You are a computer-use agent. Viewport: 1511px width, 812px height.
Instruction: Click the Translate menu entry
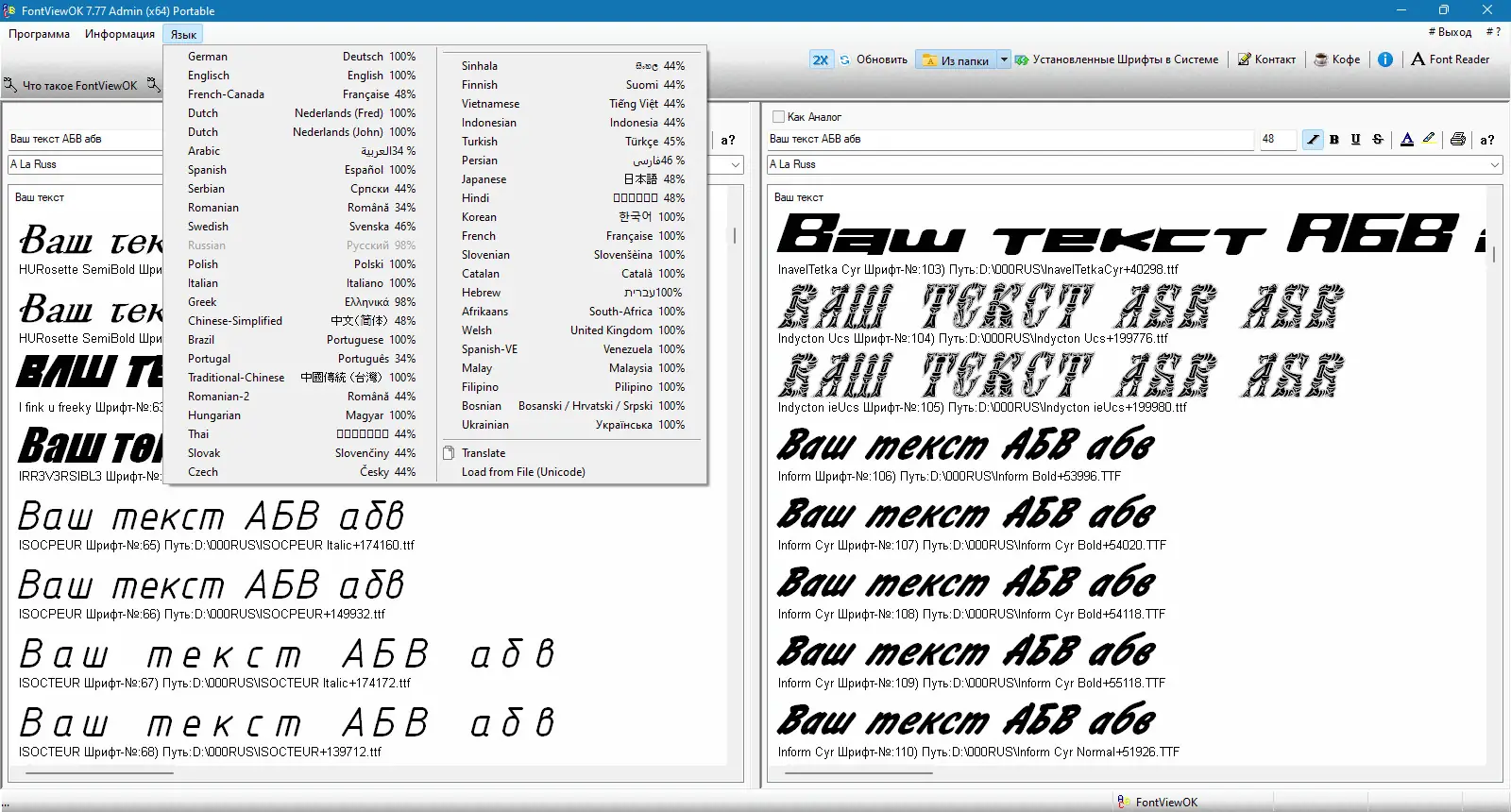tap(572, 453)
